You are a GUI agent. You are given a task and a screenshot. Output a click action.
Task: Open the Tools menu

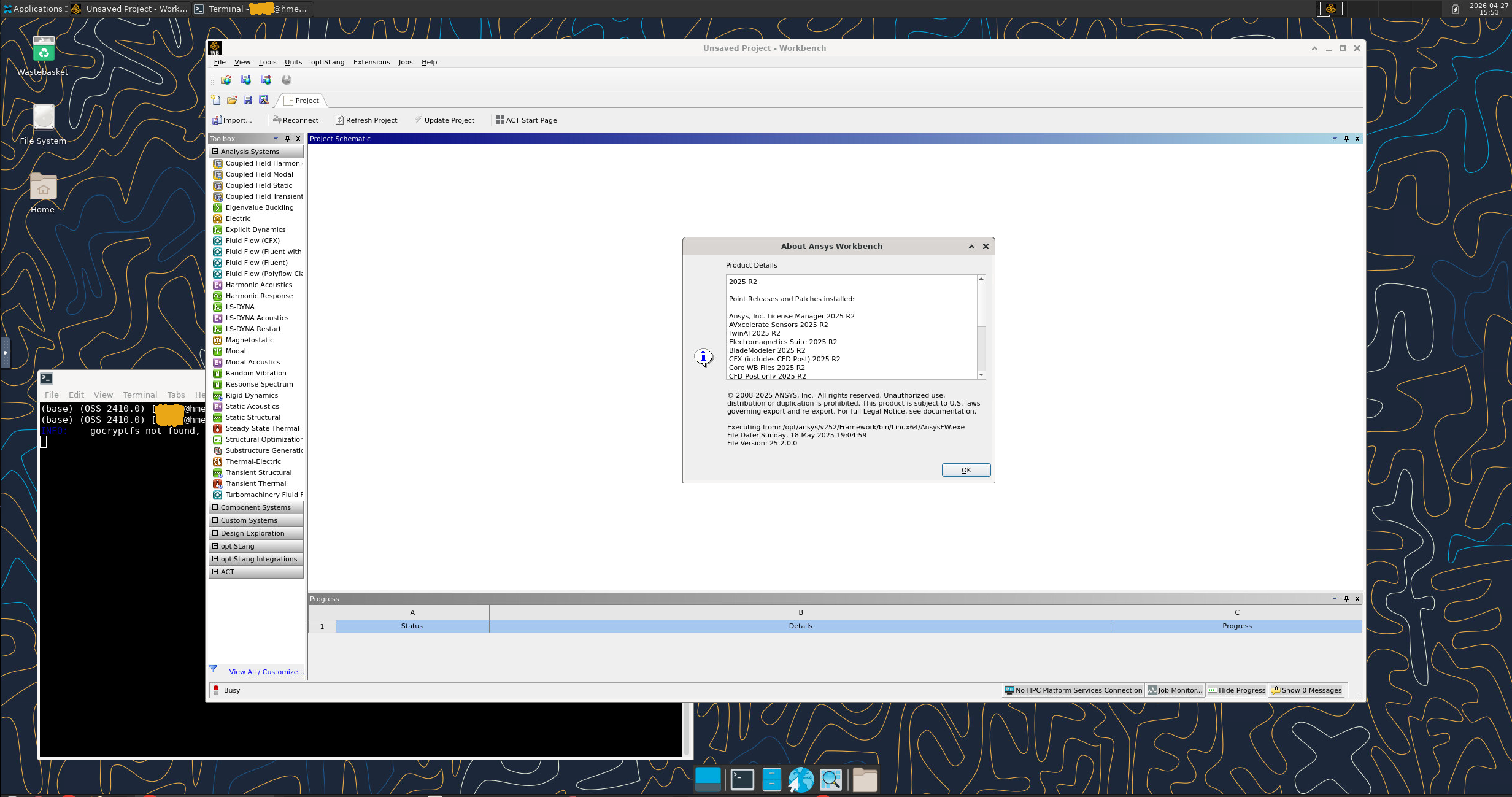click(x=268, y=62)
